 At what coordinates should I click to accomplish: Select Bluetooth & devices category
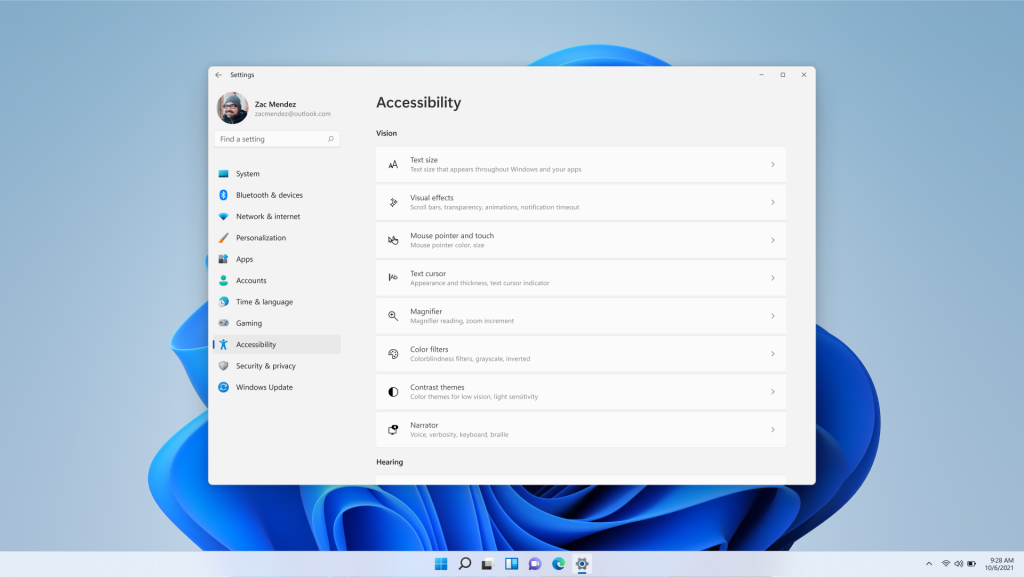pyautogui.click(x=277, y=195)
